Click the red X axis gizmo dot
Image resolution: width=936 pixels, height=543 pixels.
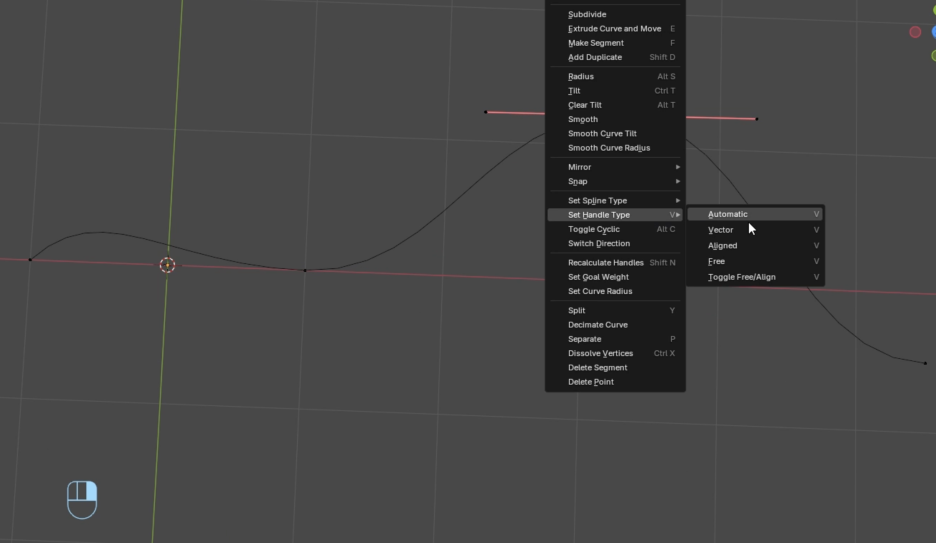(915, 32)
